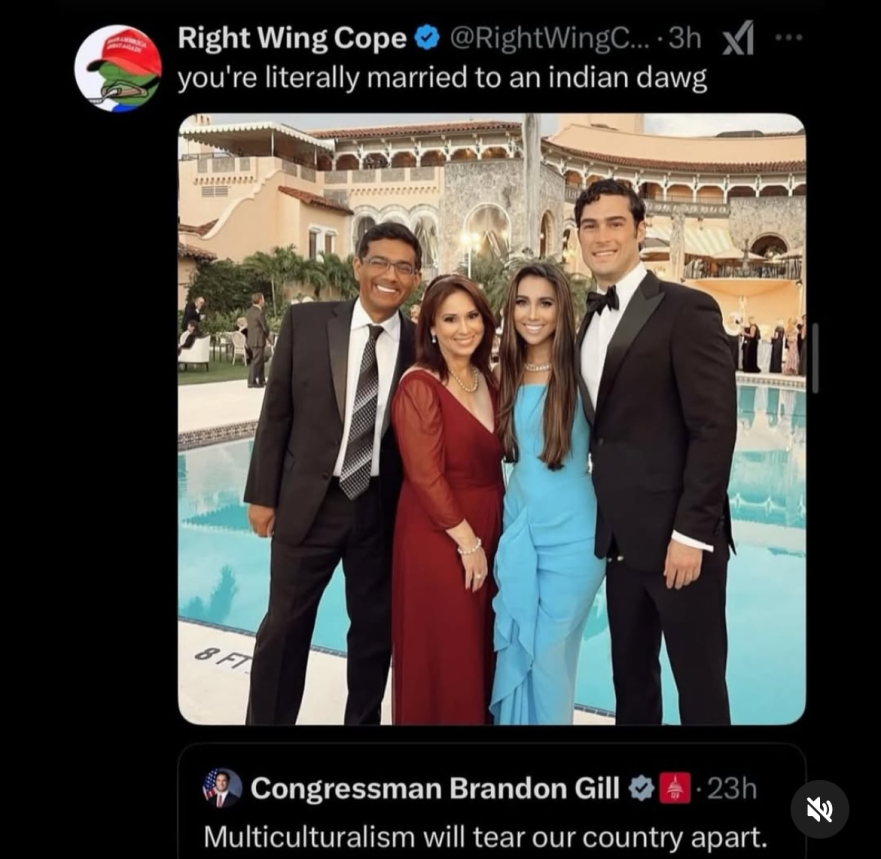Image resolution: width=881 pixels, height=859 pixels.
Task: Open the attached poolside group photo
Action: click(492, 419)
